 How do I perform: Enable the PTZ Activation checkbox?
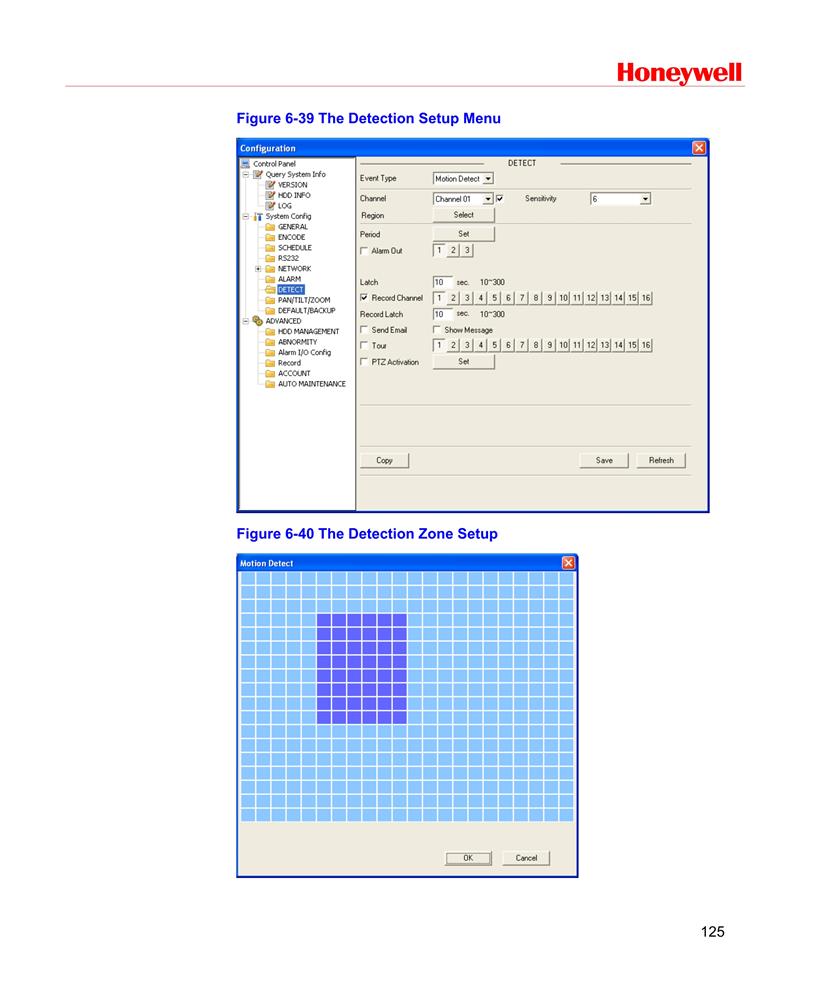(364, 362)
